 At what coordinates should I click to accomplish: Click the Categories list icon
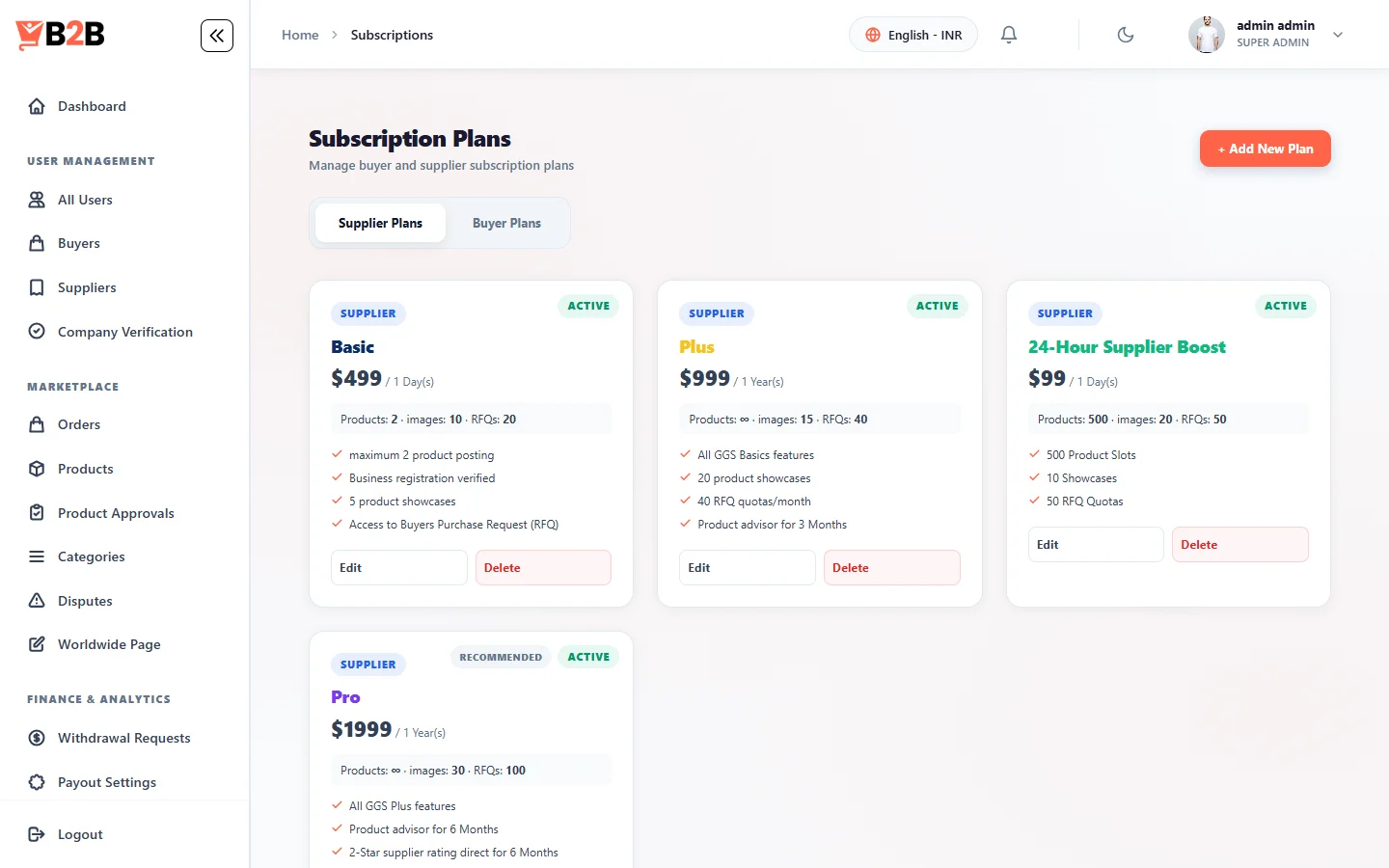(37, 556)
